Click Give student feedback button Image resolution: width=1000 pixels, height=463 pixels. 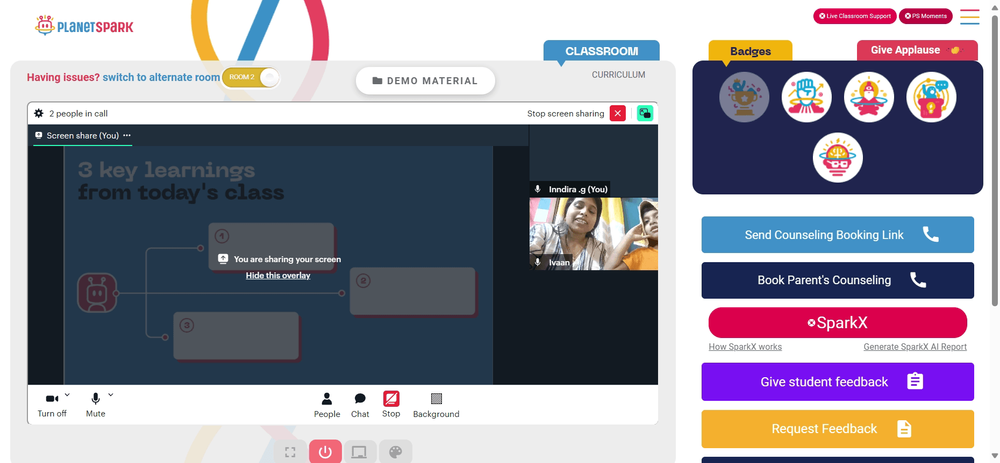(837, 382)
